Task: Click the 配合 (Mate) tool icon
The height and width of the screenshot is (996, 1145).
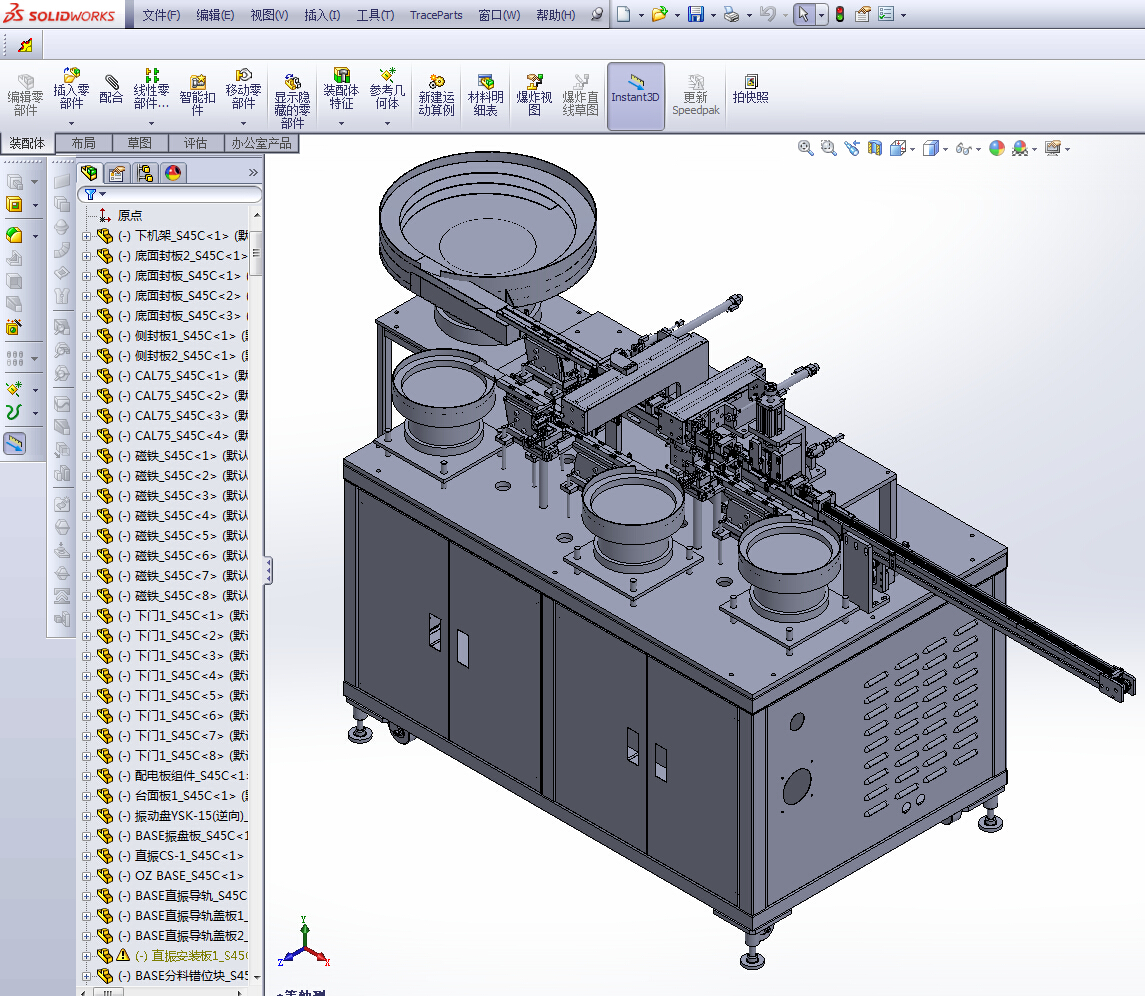Action: (x=112, y=86)
